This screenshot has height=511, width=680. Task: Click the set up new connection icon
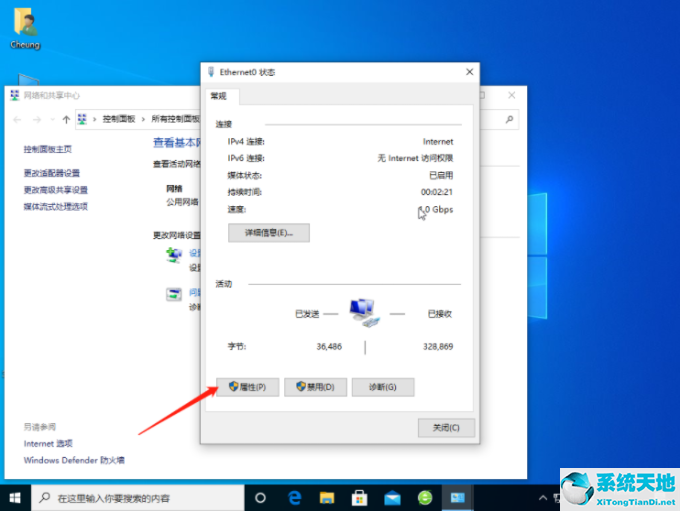(x=174, y=255)
